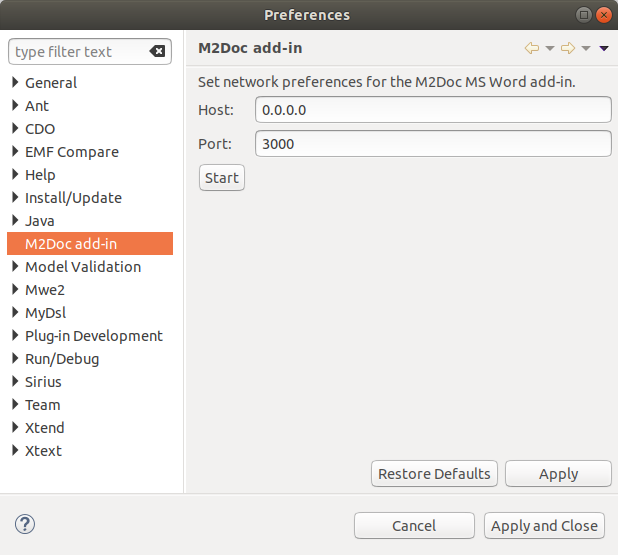Select the Run/Debug label
Screen dimensions: 618x555
pos(62,359)
